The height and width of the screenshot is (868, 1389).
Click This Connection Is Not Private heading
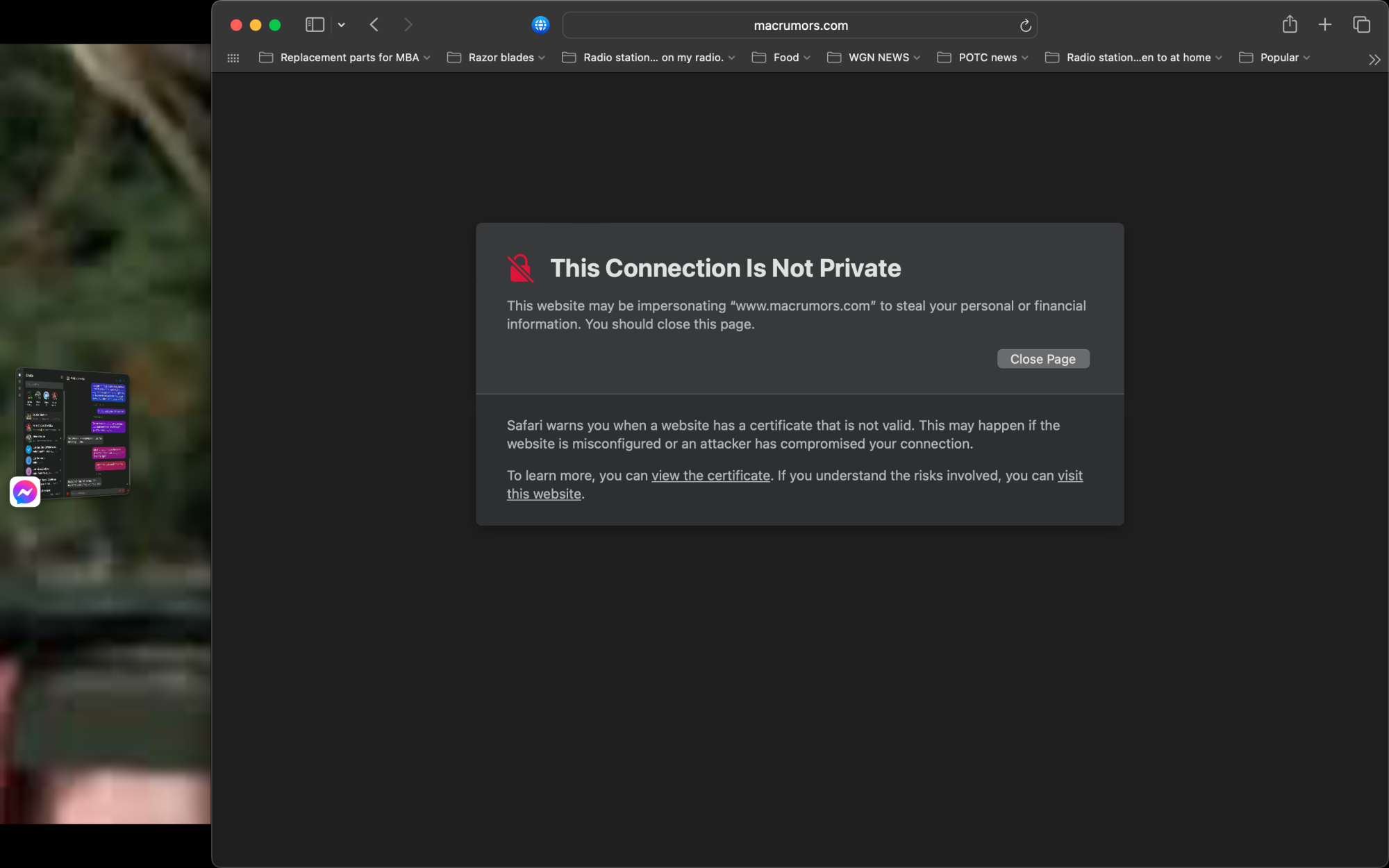(726, 268)
